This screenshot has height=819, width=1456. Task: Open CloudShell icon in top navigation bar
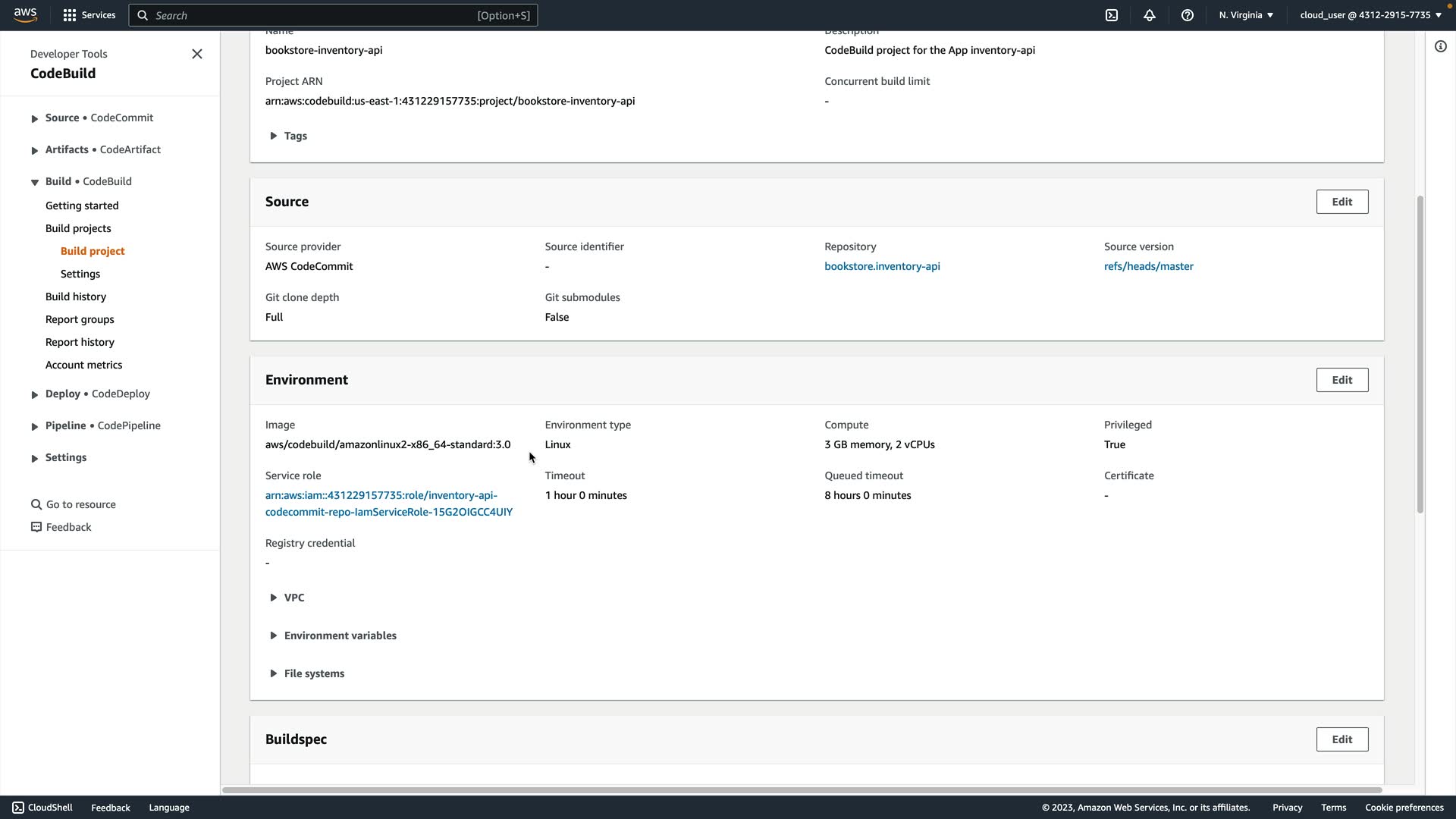click(x=1112, y=15)
